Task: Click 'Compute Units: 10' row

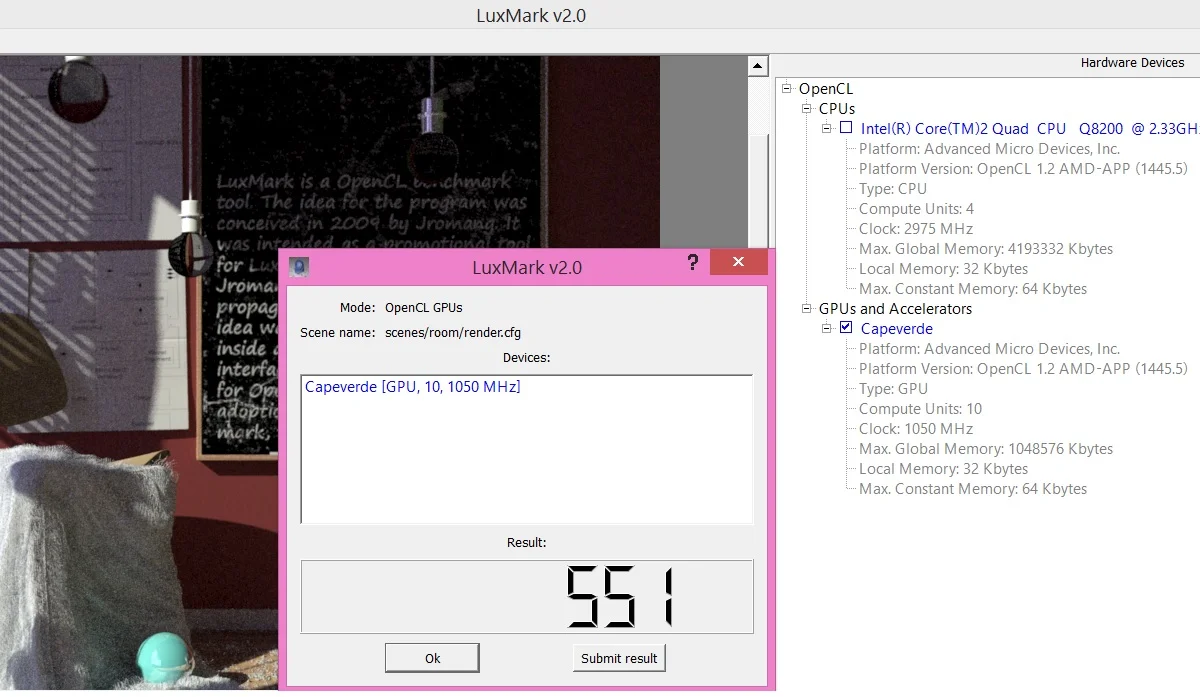Action: click(920, 409)
